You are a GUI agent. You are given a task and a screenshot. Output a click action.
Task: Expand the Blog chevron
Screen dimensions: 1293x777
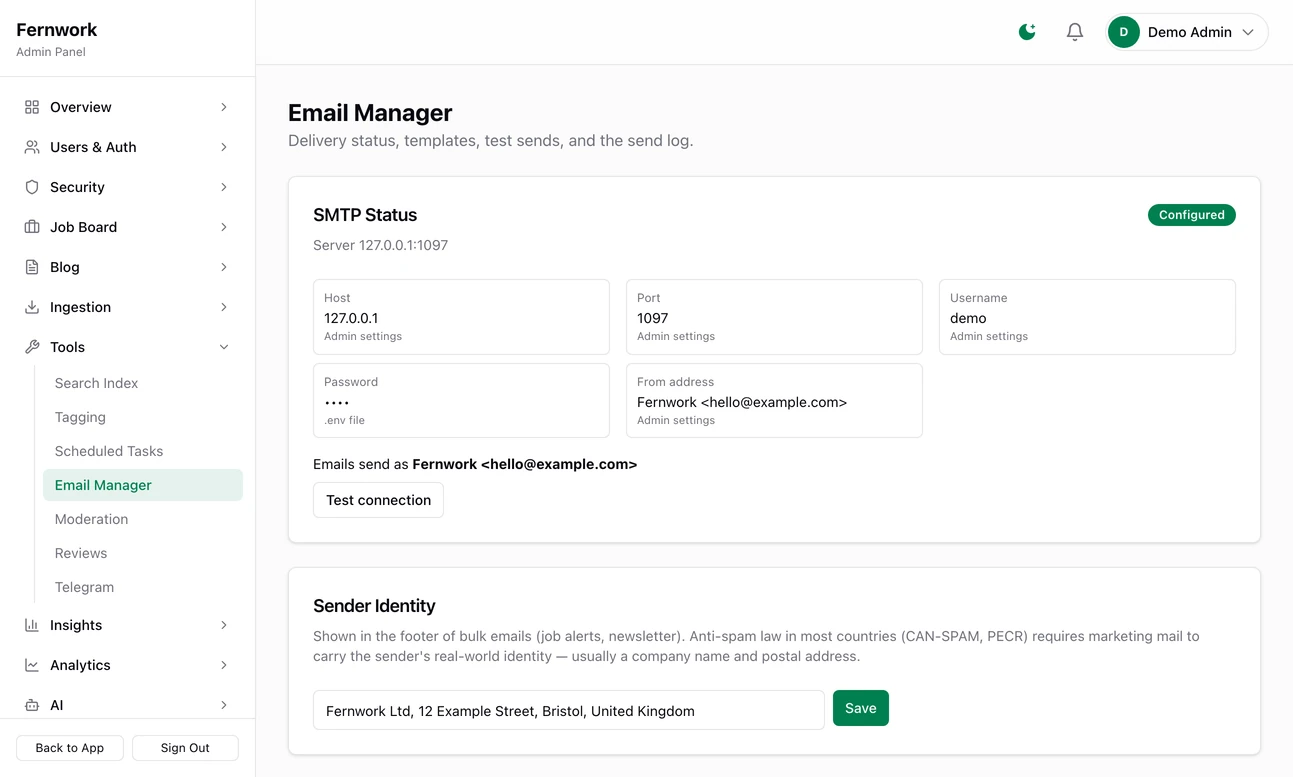(x=224, y=267)
